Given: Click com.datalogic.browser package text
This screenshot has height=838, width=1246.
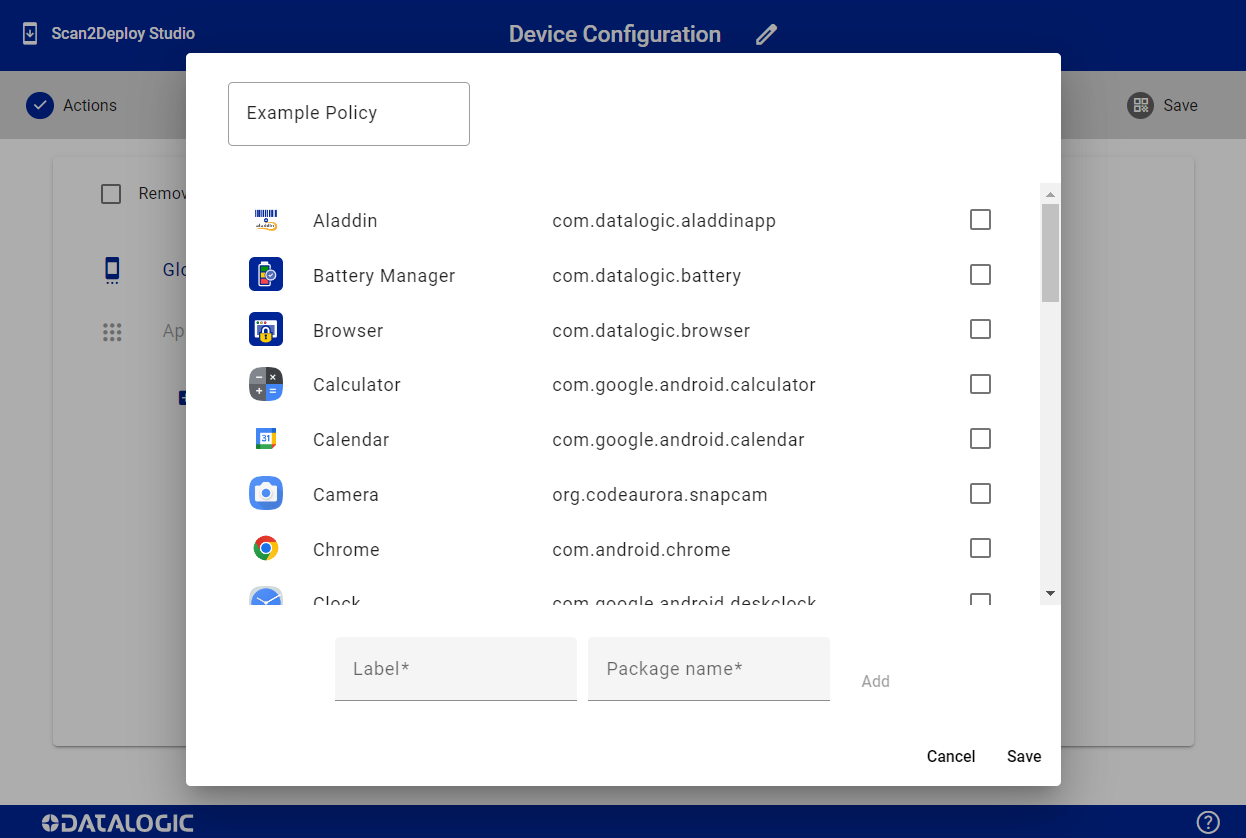Looking at the screenshot, I should [x=651, y=331].
